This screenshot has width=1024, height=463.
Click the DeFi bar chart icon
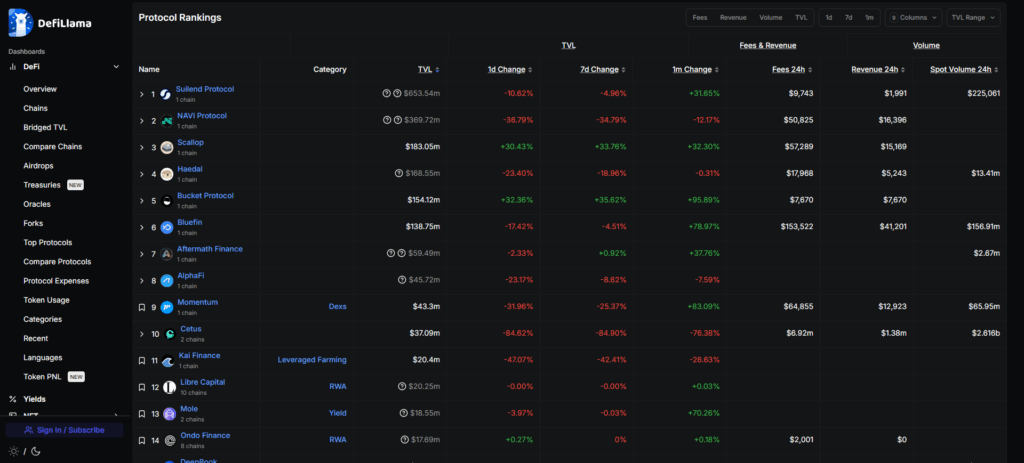(12, 67)
